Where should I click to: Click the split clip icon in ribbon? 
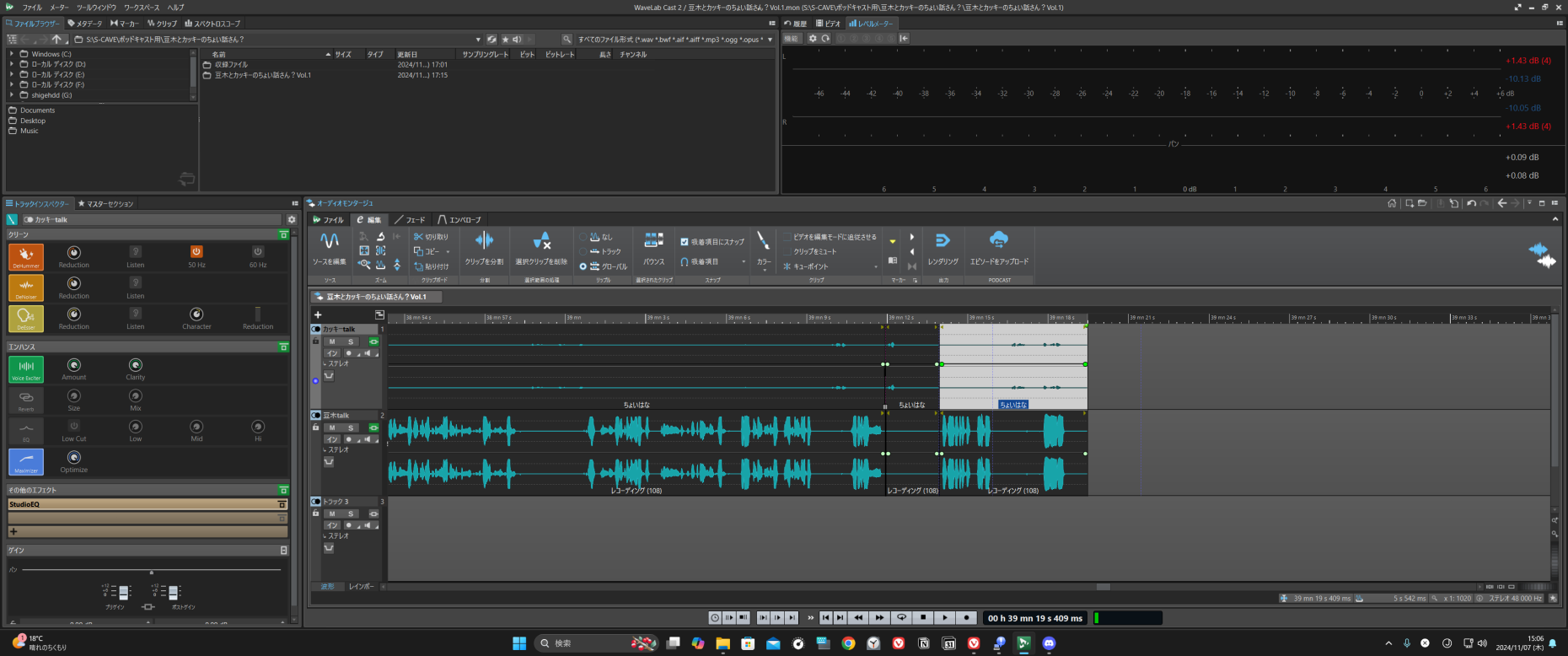point(484,241)
